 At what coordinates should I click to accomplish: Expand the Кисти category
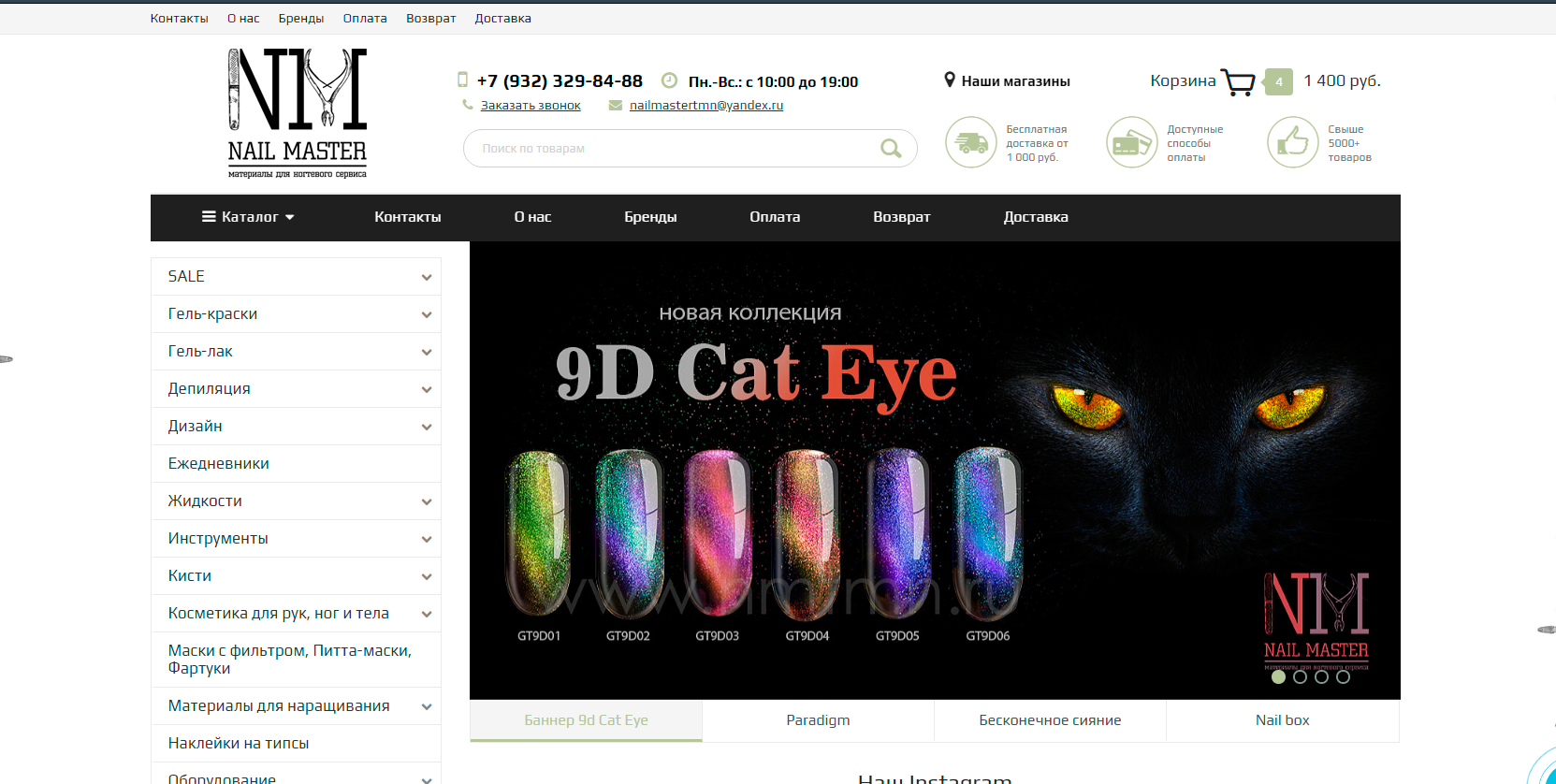tap(427, 576)
